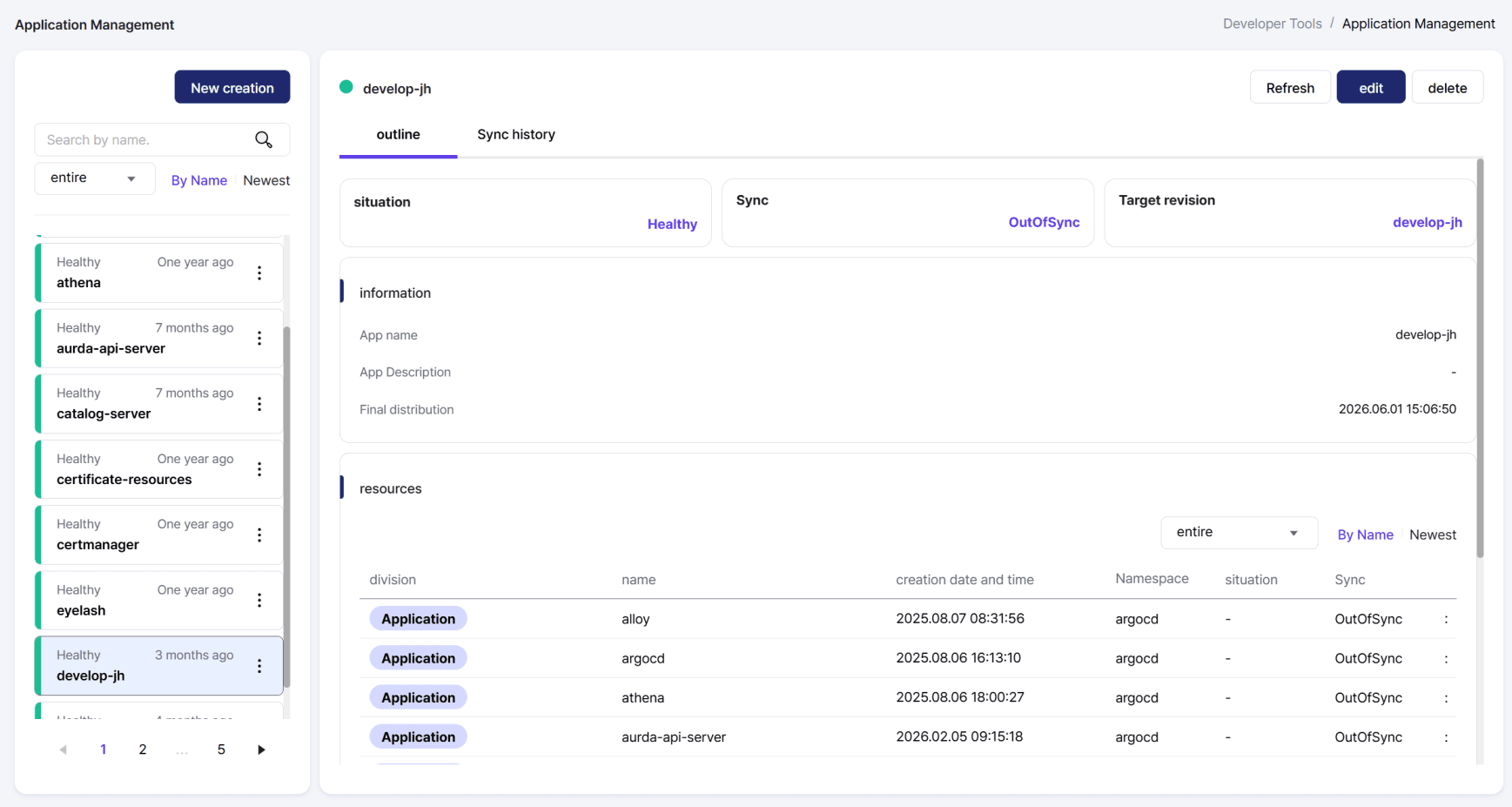
Task: Click the Application badge in the alloy row
Action: [418, 619]
